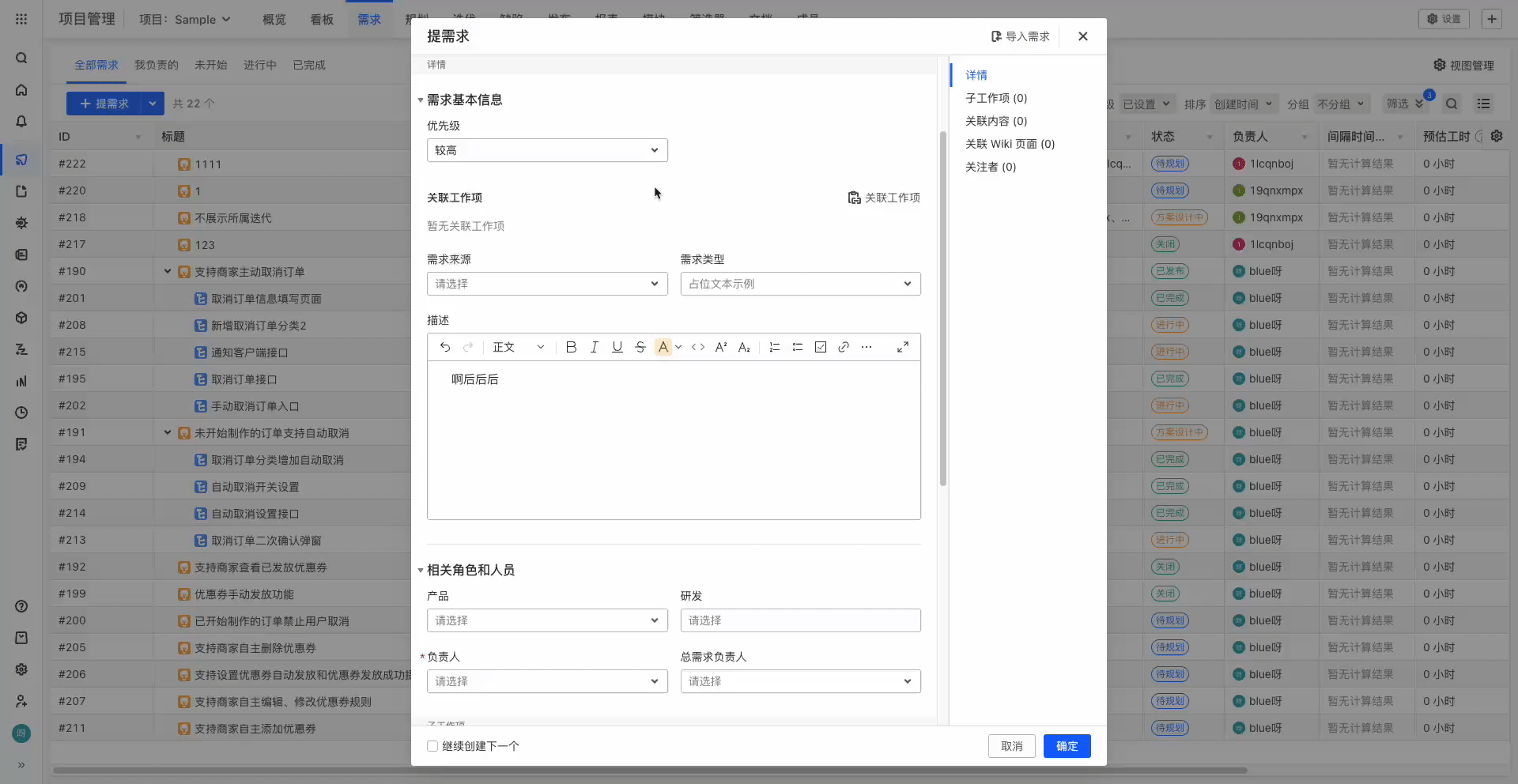Open 负责人 selector dropdown
1518x784 pixels.
[547, 681]
